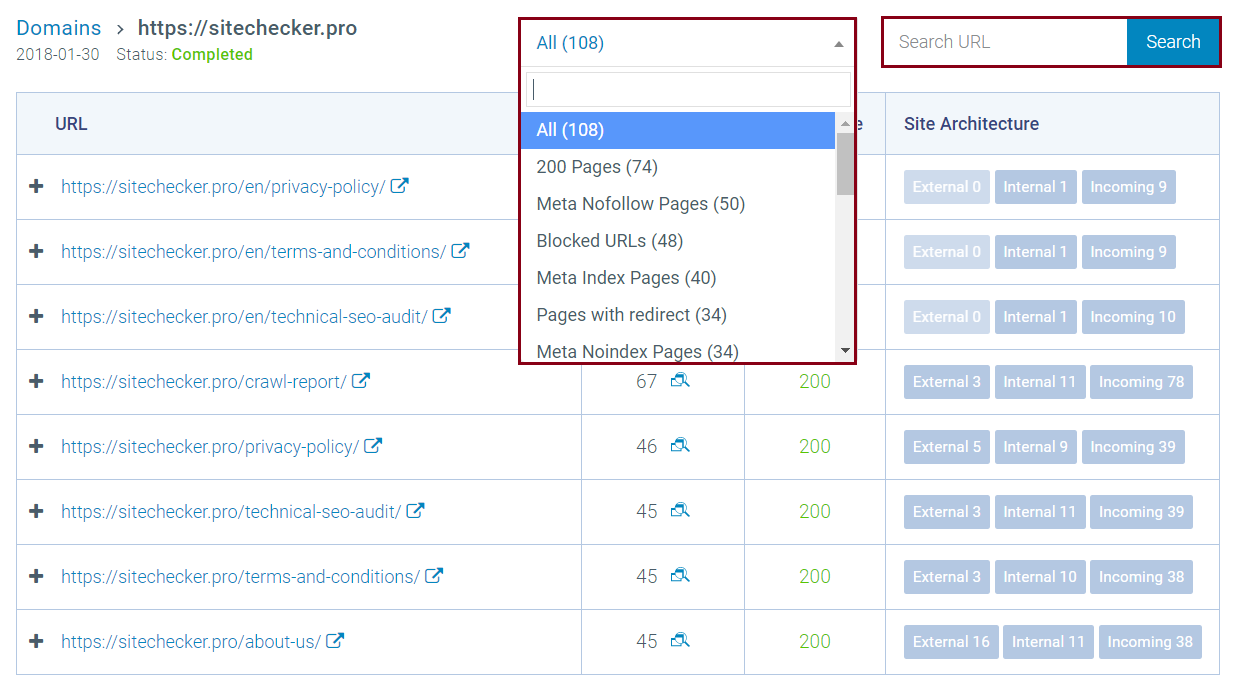This screenshot has width=1233, height=675.
Task: Click the inspect icon next to score 67
Action: (x=680, y=381)
